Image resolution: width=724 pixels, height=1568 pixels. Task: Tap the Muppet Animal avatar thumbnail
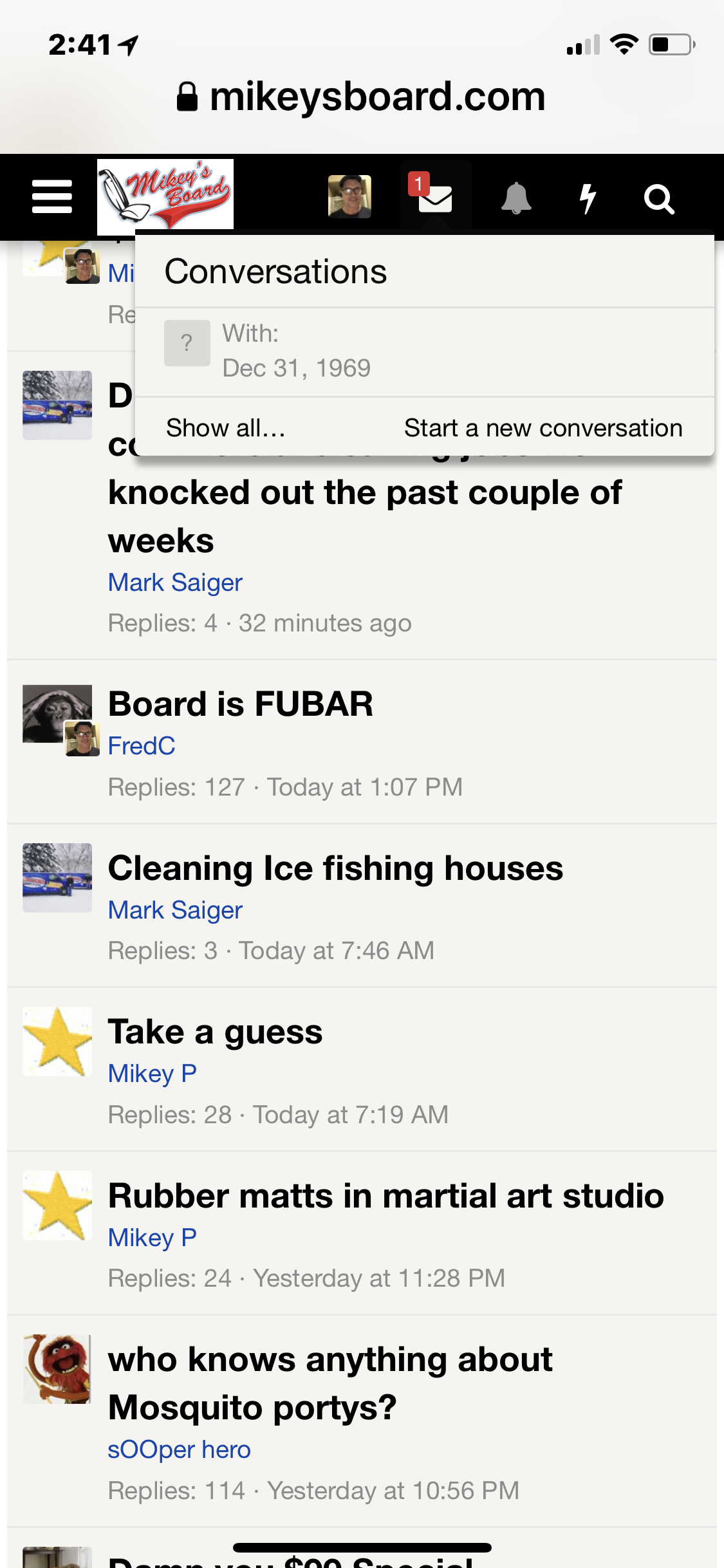[57, 1368]
